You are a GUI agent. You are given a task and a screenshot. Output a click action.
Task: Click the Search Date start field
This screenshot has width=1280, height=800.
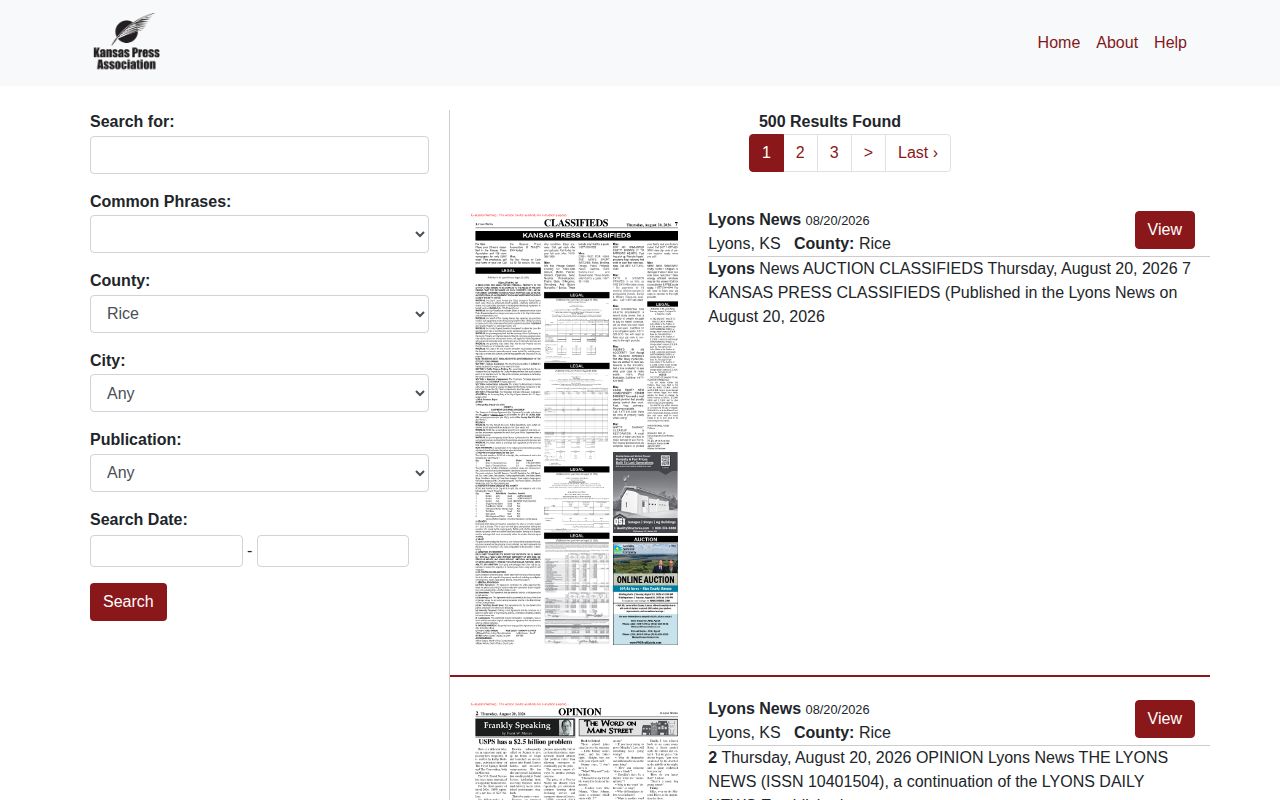(x=166, y=551)
